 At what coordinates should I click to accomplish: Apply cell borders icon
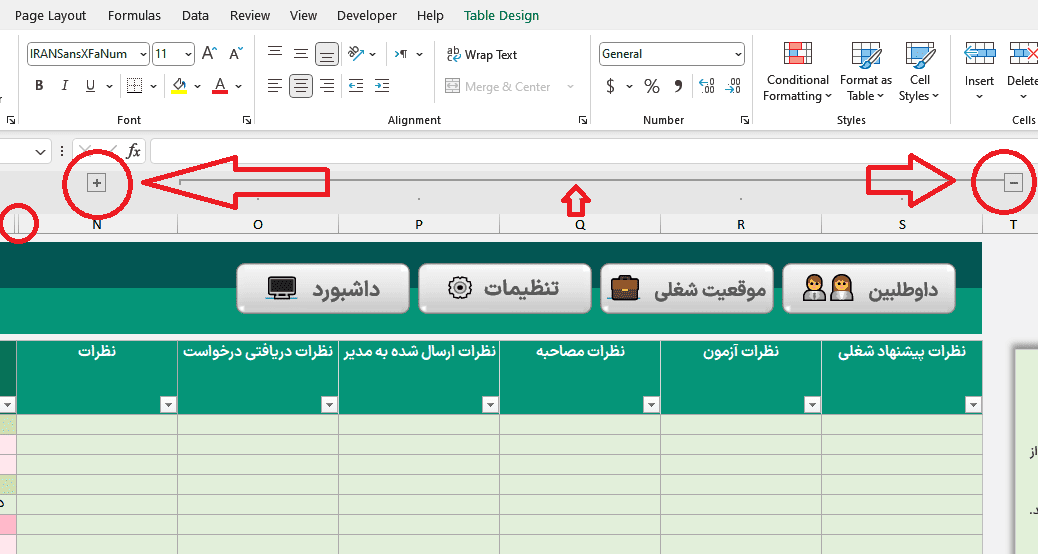[134, 85]
